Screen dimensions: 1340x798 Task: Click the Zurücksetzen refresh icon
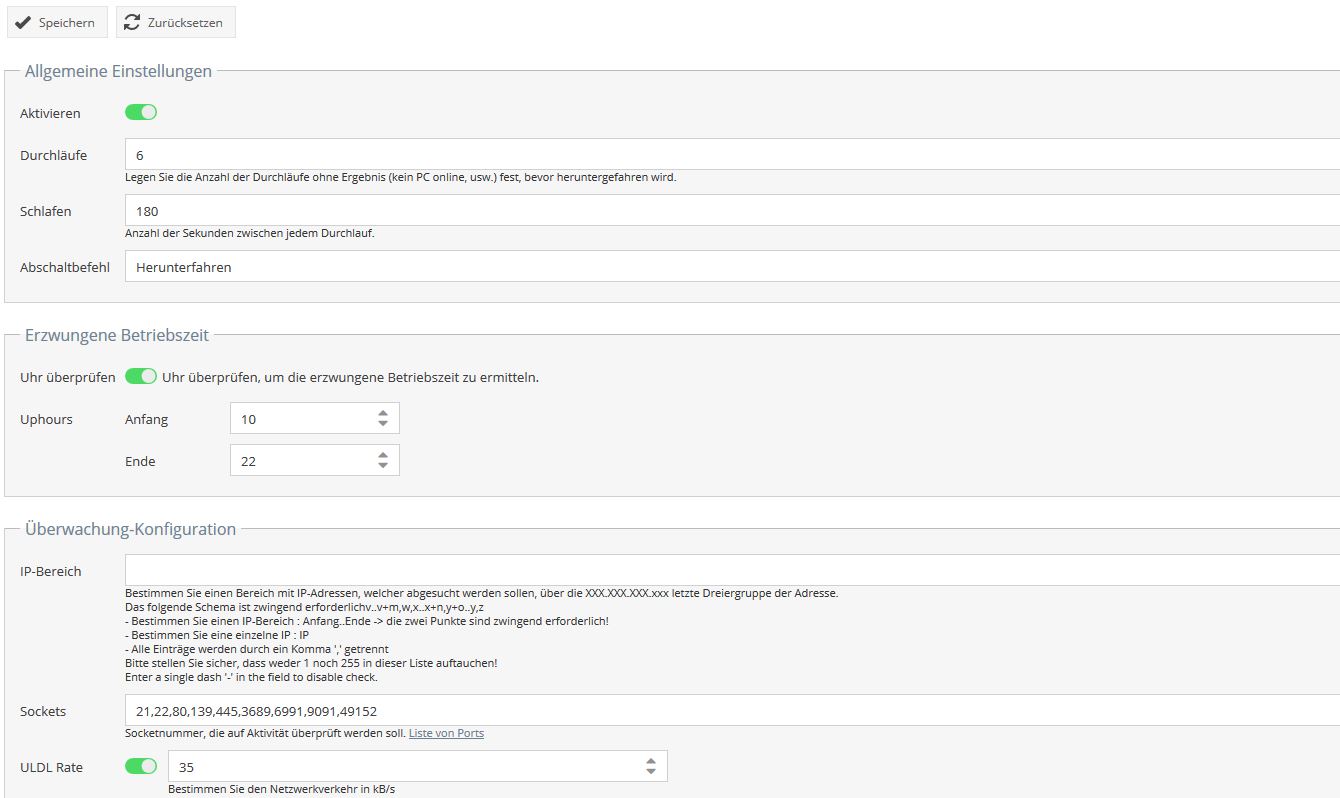(132, 23)
